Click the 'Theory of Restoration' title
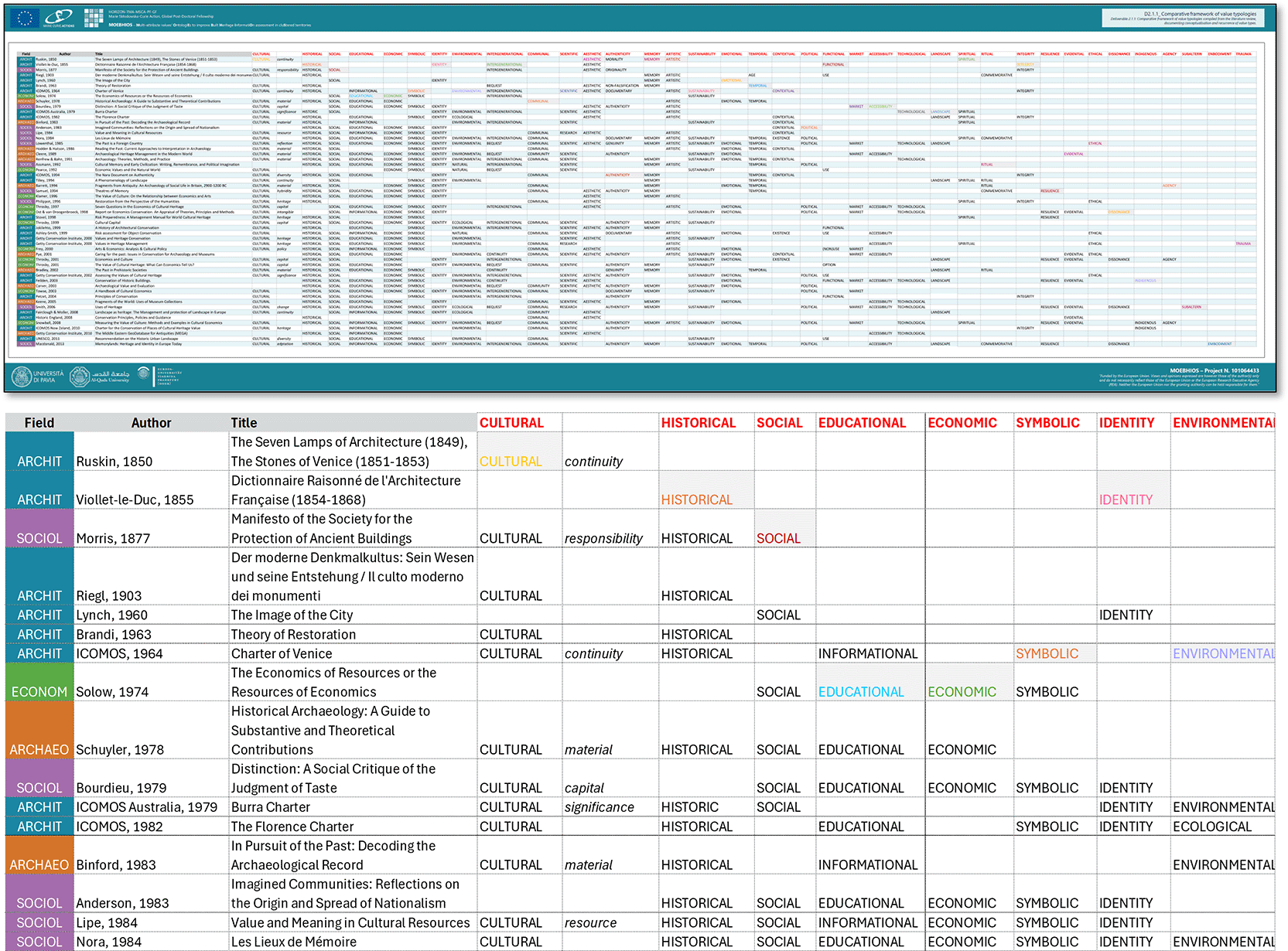Screen dimensions: 1288x951 (x=293, y=635)
